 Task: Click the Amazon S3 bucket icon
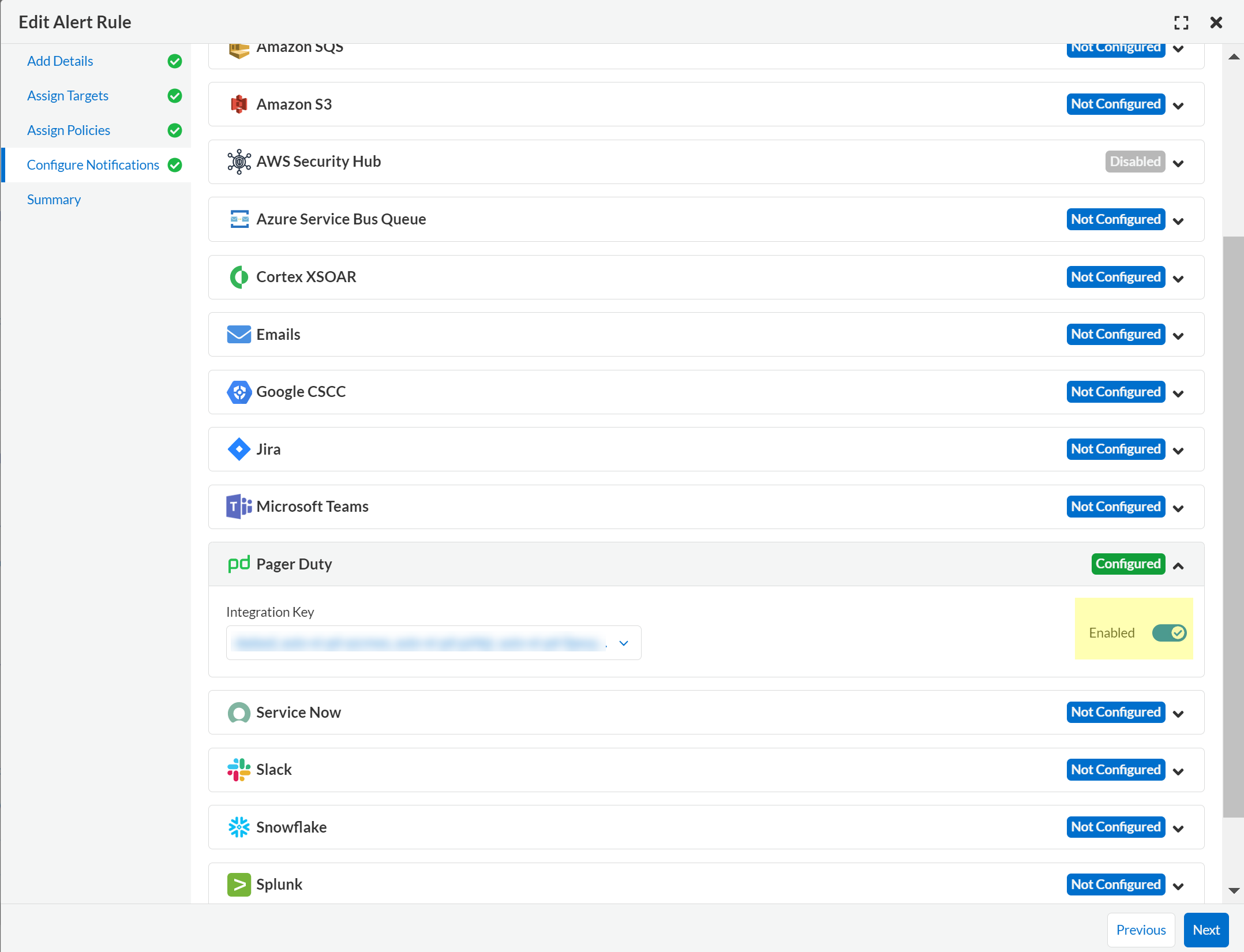pyautogui.click(x=239, y=104)
